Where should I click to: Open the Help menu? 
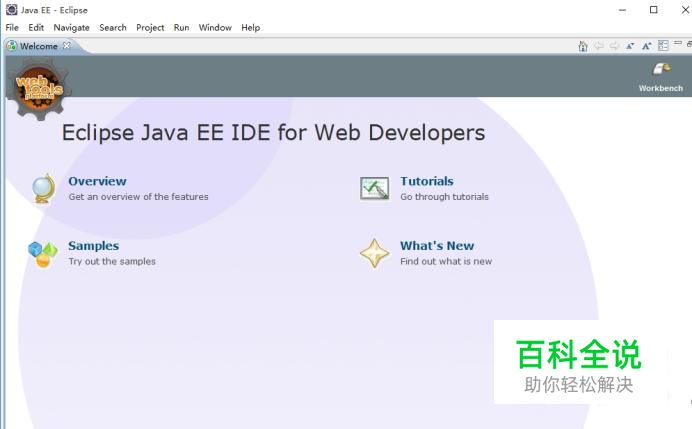pyautogui.click(x=250, y=27)
